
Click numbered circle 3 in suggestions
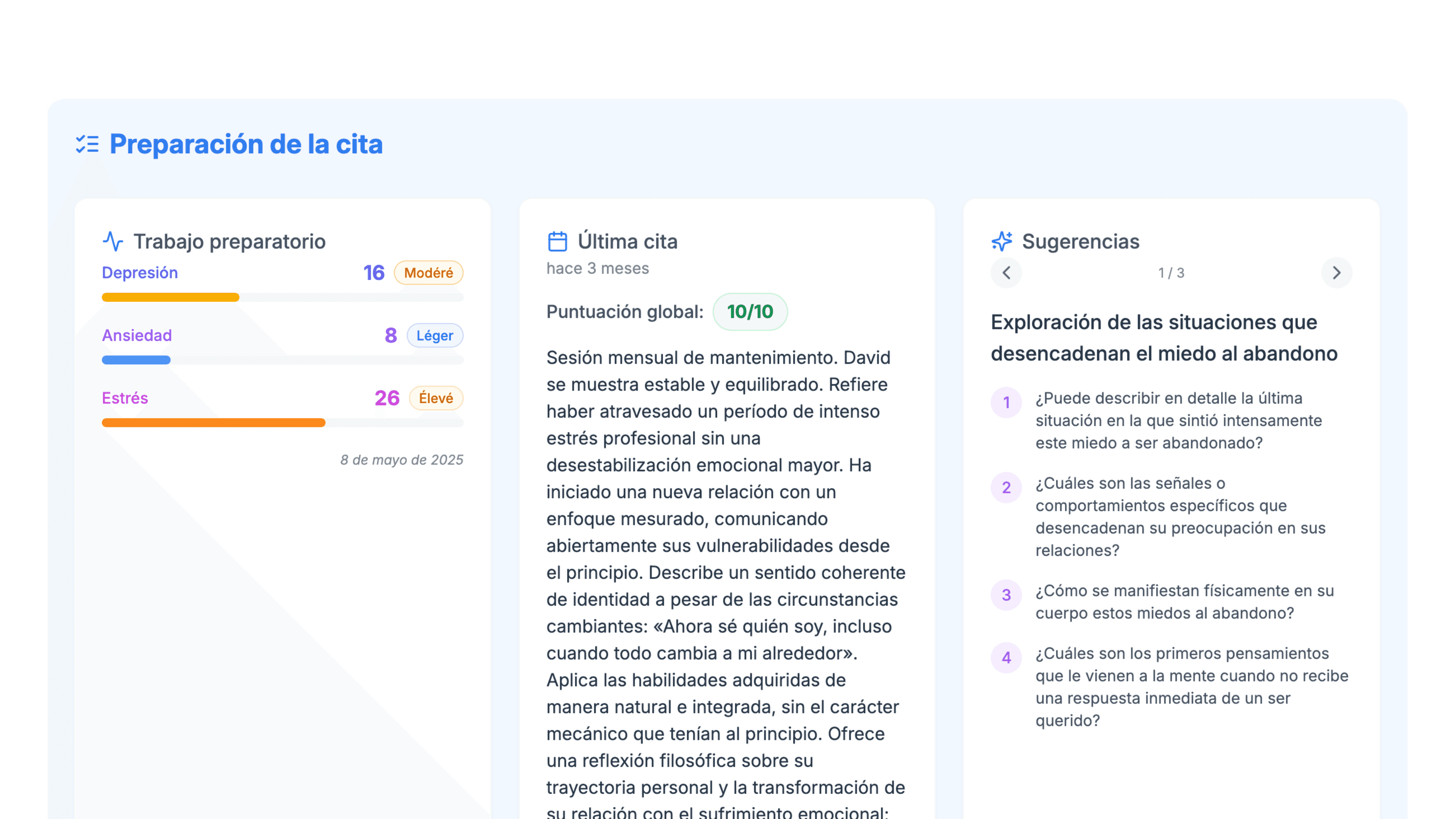tap(1006, 595)
